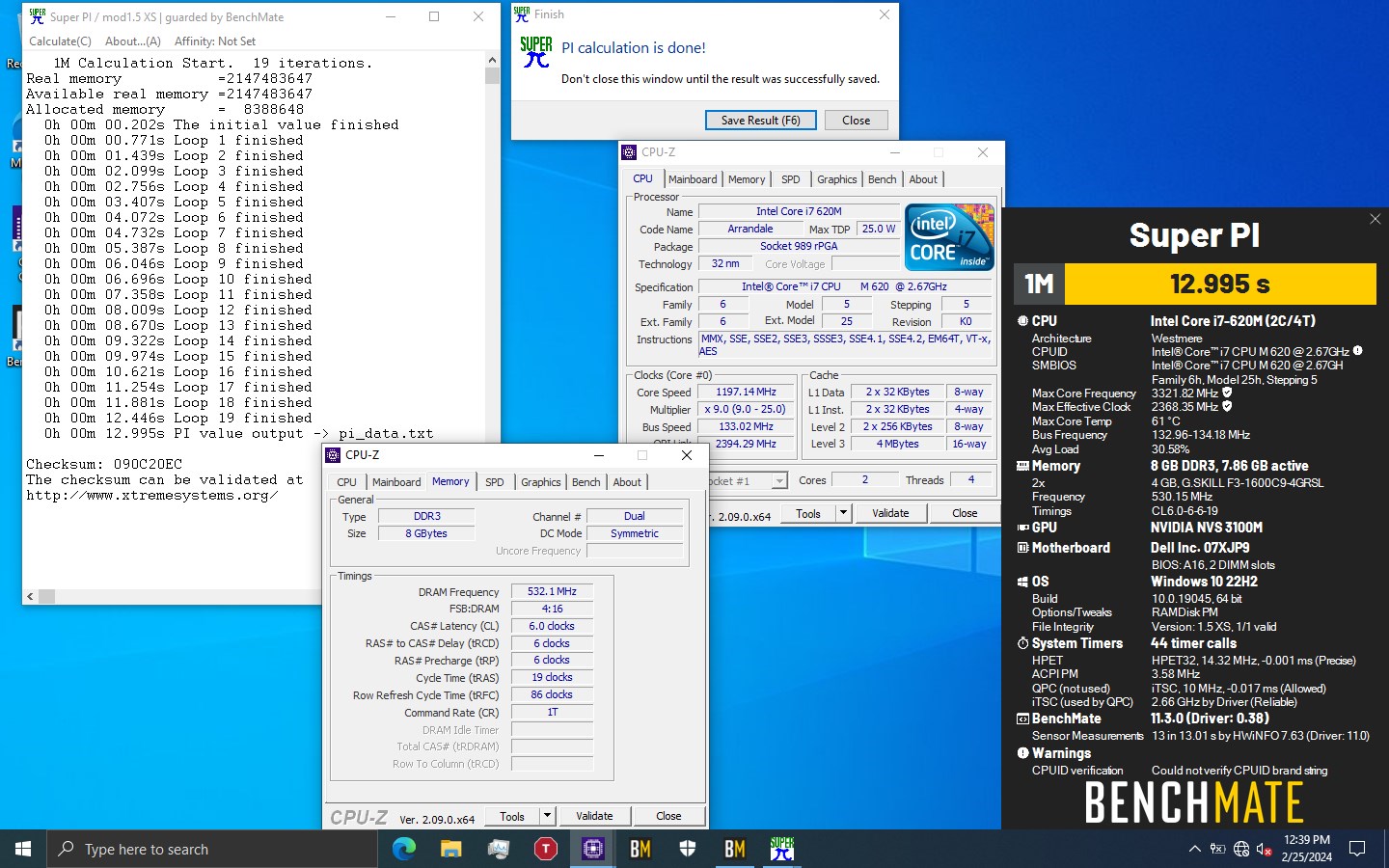
Task: Switch to CPU-Z via taskbar icon
Action: [x=592, y=849]
